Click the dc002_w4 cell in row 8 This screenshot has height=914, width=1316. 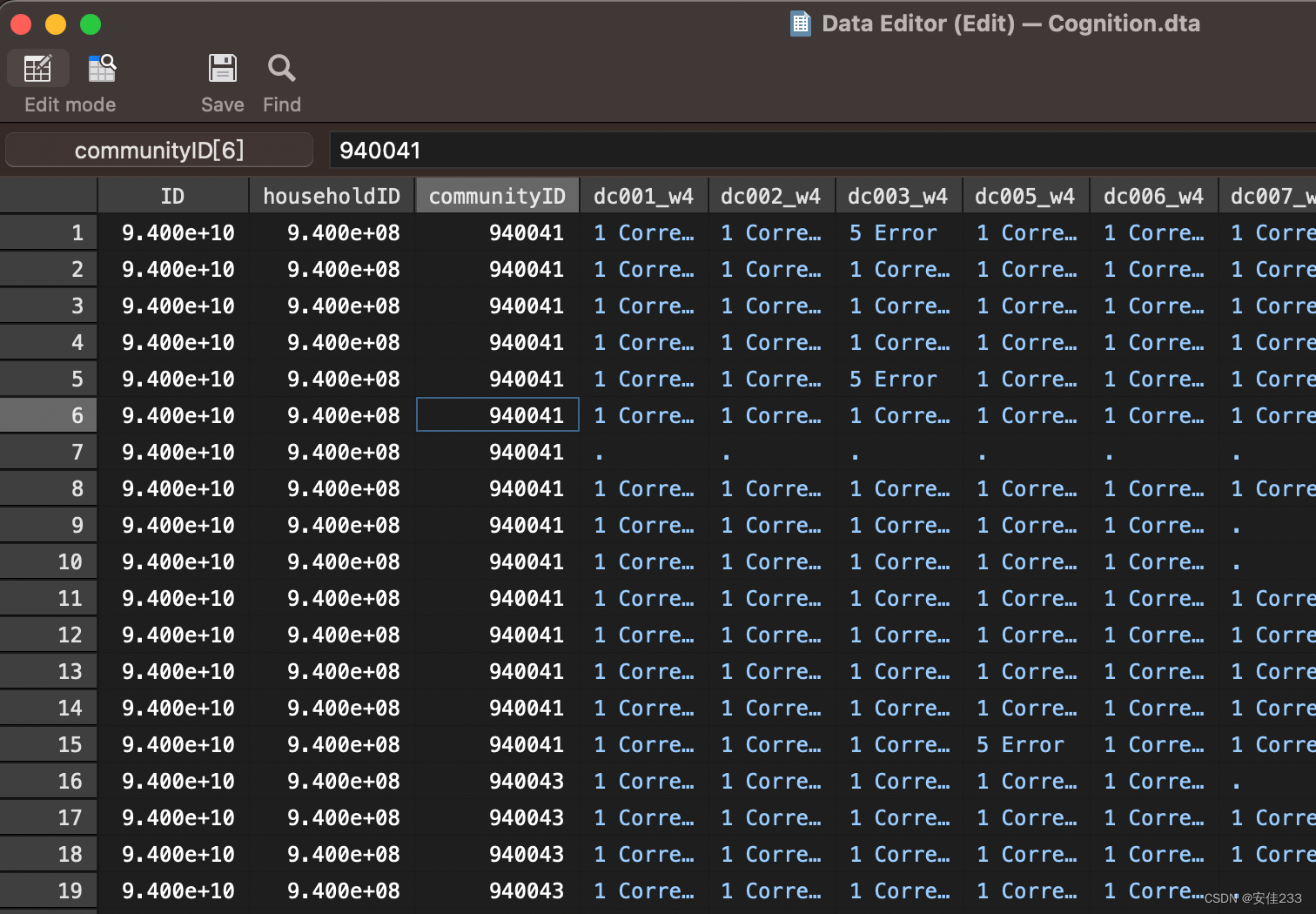[771, 488]
